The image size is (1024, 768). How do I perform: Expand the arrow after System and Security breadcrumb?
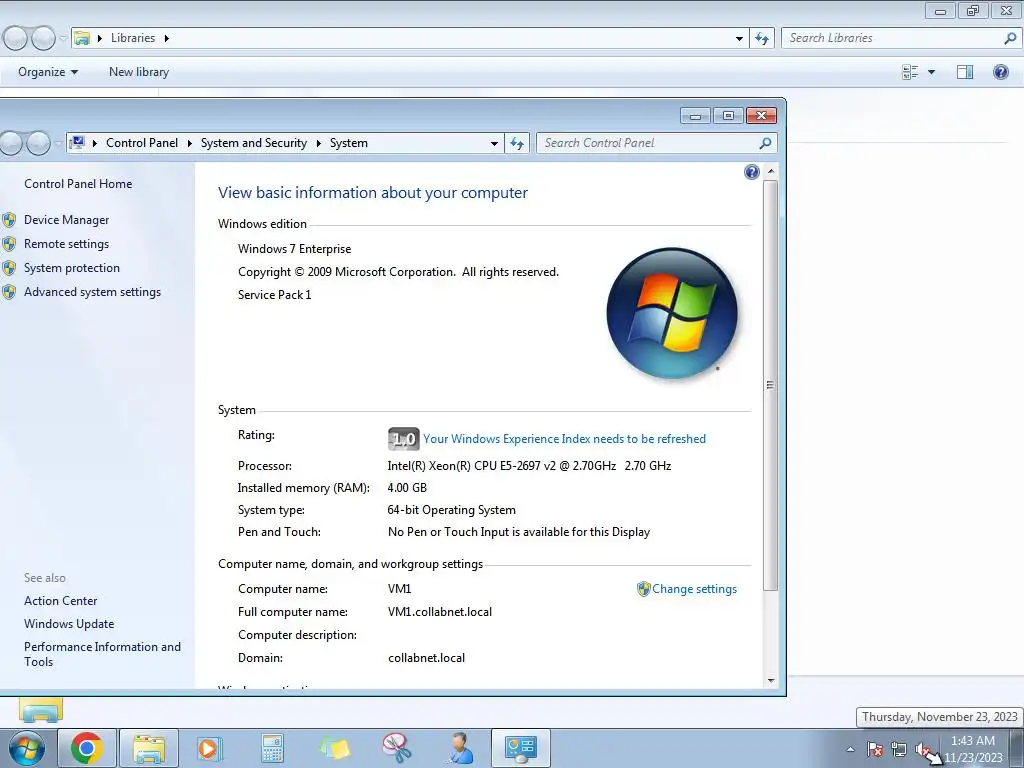pyautogui.click(x=319, y=143)
